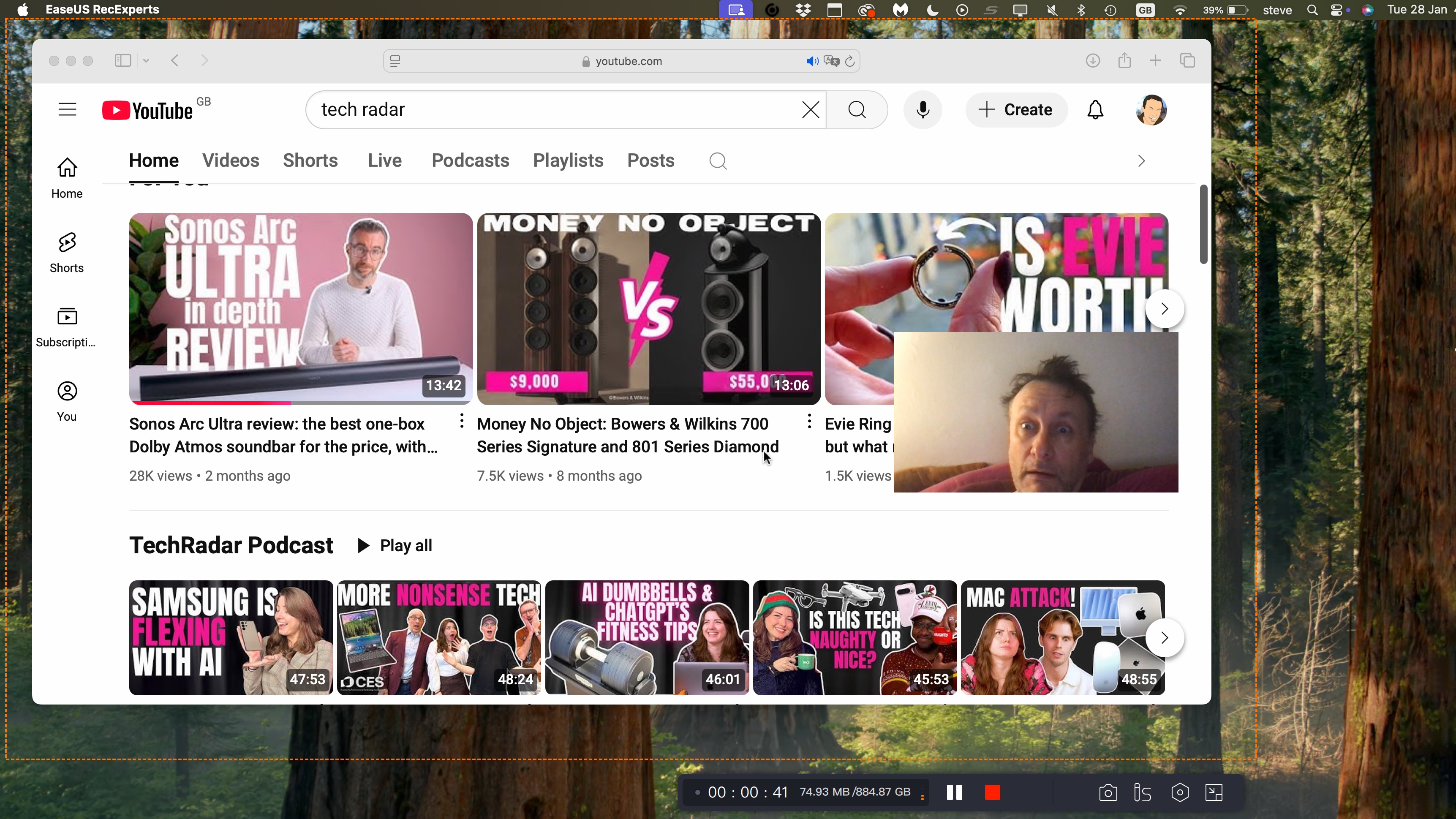Image resolution: width=1456 pixels, height=819 pixels.
Task: Open EaseUS RecExperts app menu
Action: 102,10
